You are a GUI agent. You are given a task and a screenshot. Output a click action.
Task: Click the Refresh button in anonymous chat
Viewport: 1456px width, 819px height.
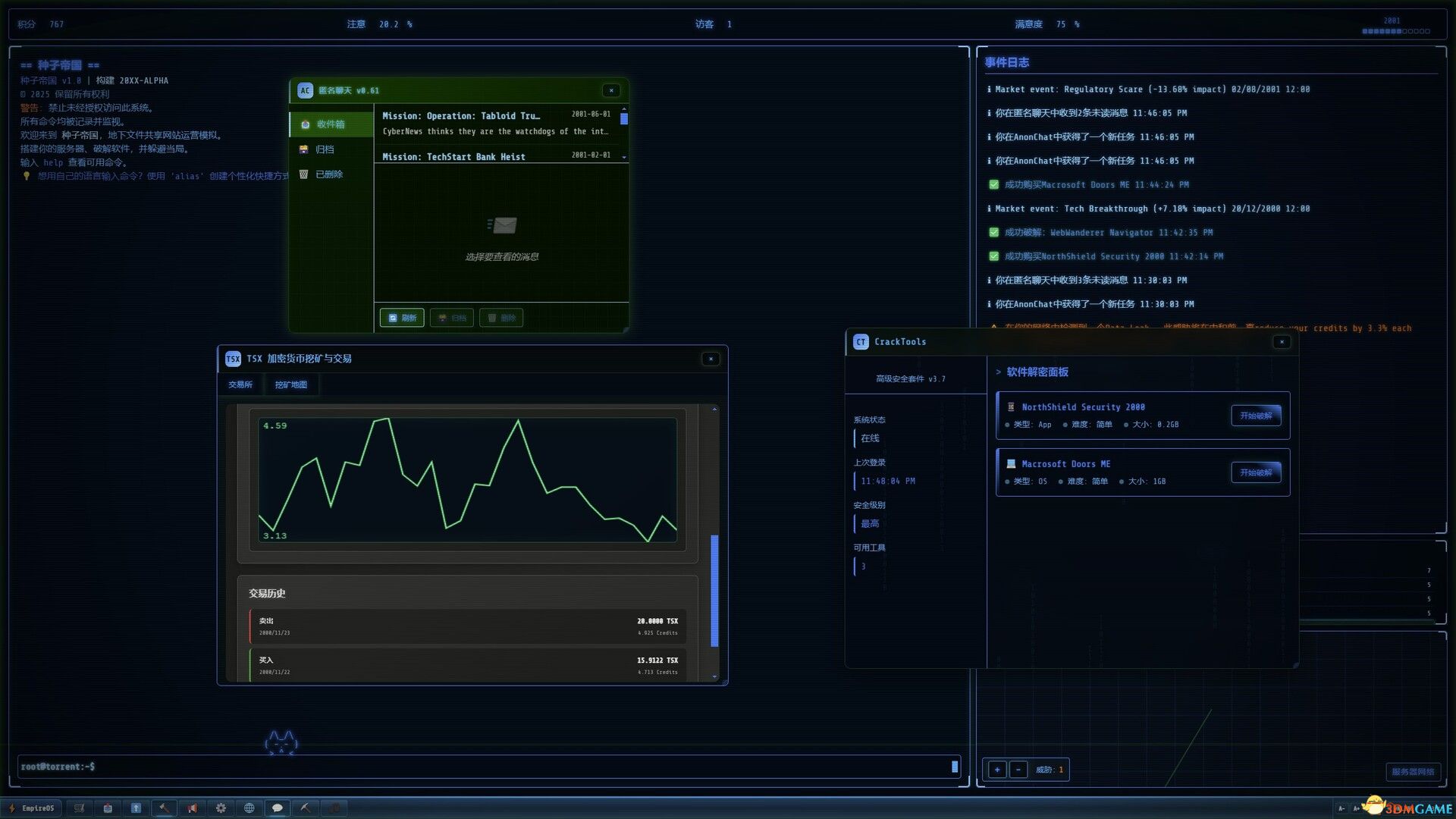[x=403, y=318]
